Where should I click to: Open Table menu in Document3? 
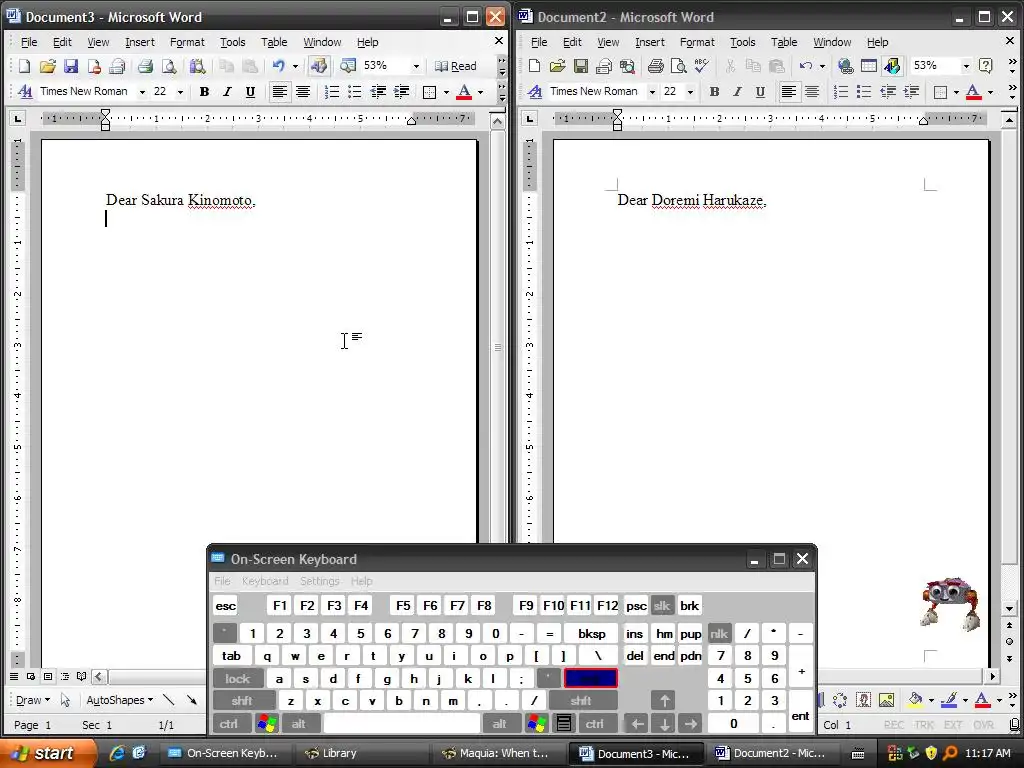click(x=274, y=42)
